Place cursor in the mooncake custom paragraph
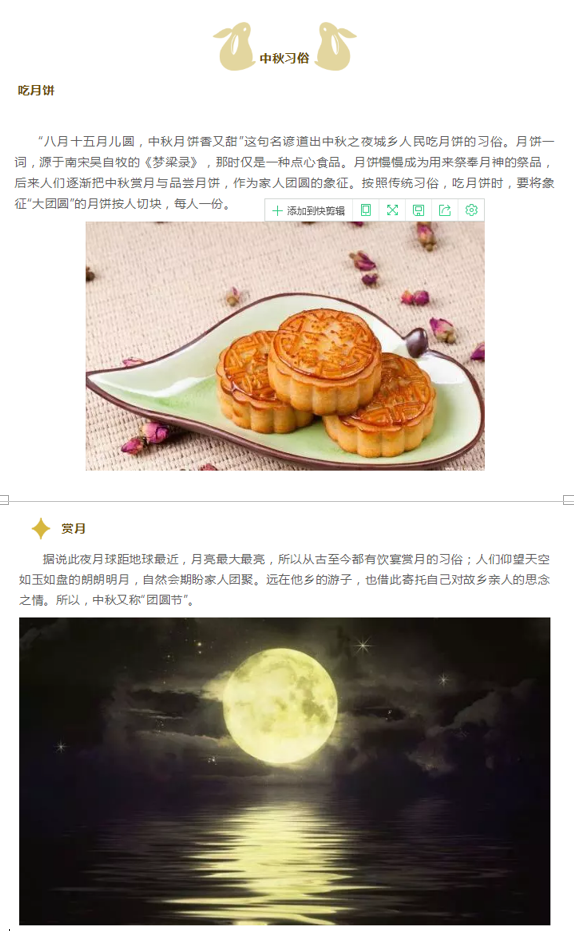 point(284,173)
